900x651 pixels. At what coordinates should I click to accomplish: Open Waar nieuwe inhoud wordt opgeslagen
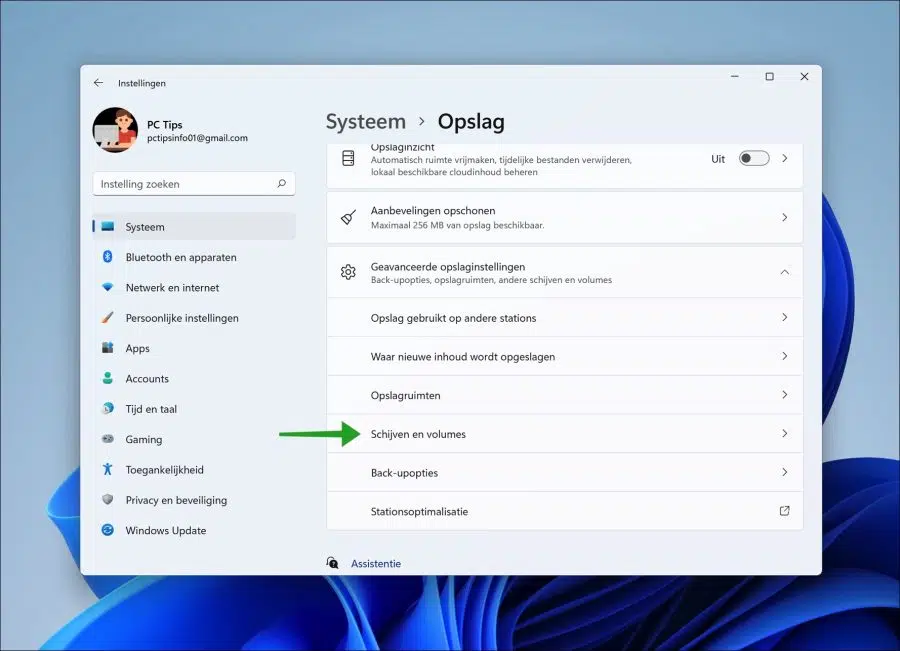pos(565,356)
